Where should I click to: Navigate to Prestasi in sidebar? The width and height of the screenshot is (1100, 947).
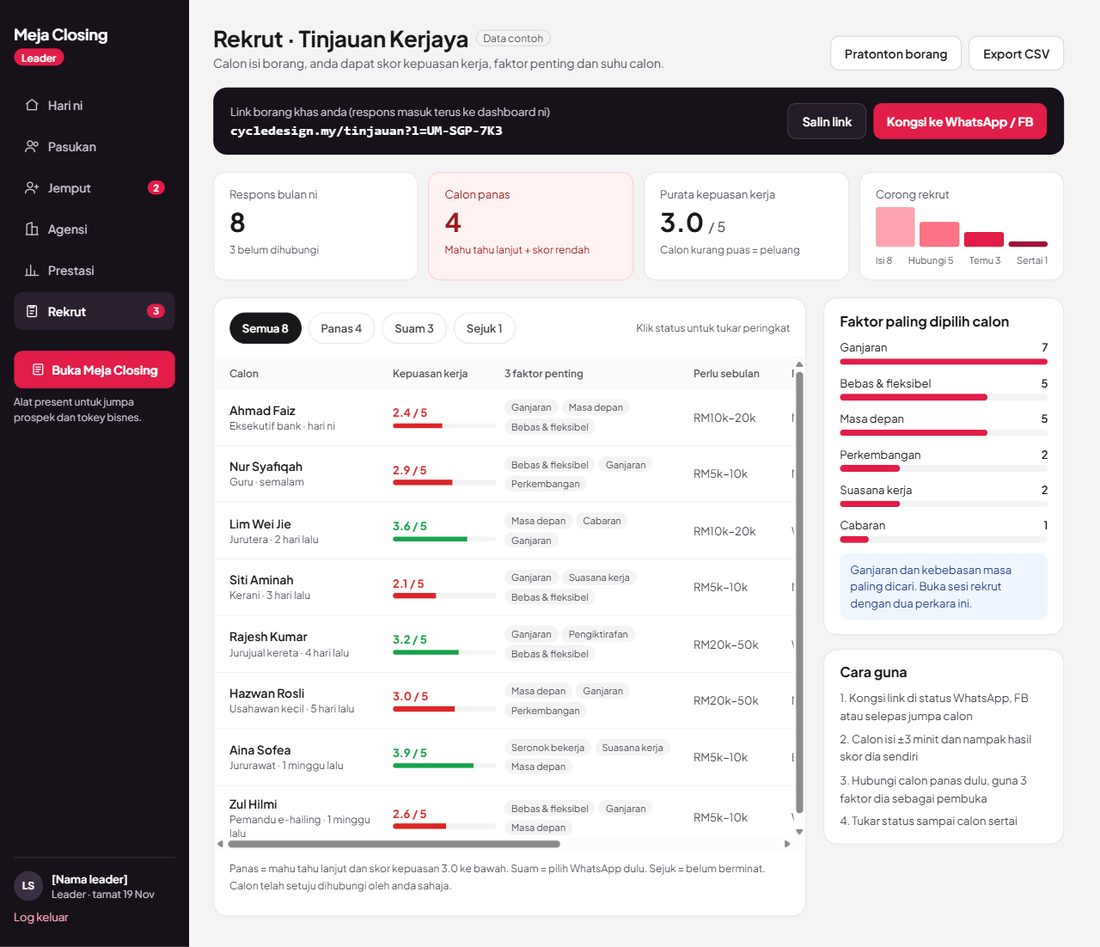click(x=94, y=271)
